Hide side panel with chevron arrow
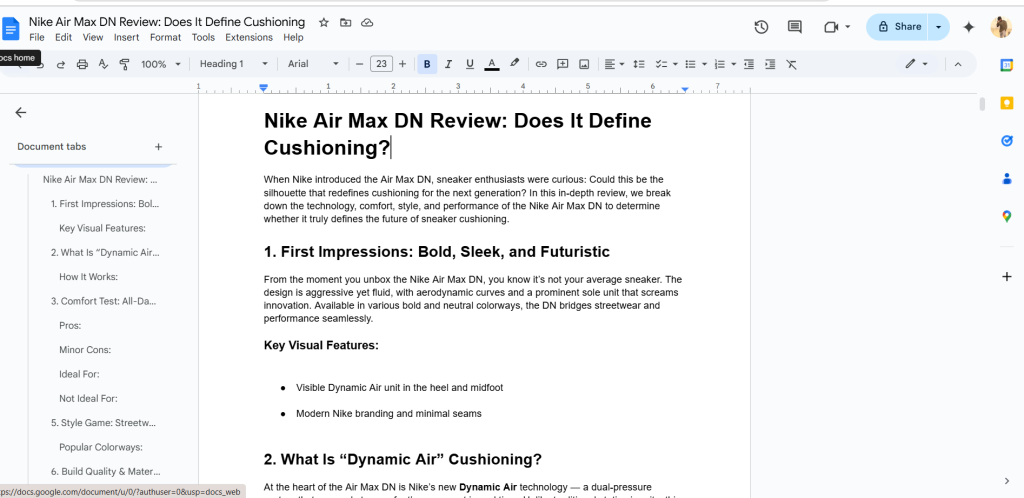The height and width of the screenshot is (498, 1024). [1007, 481]
